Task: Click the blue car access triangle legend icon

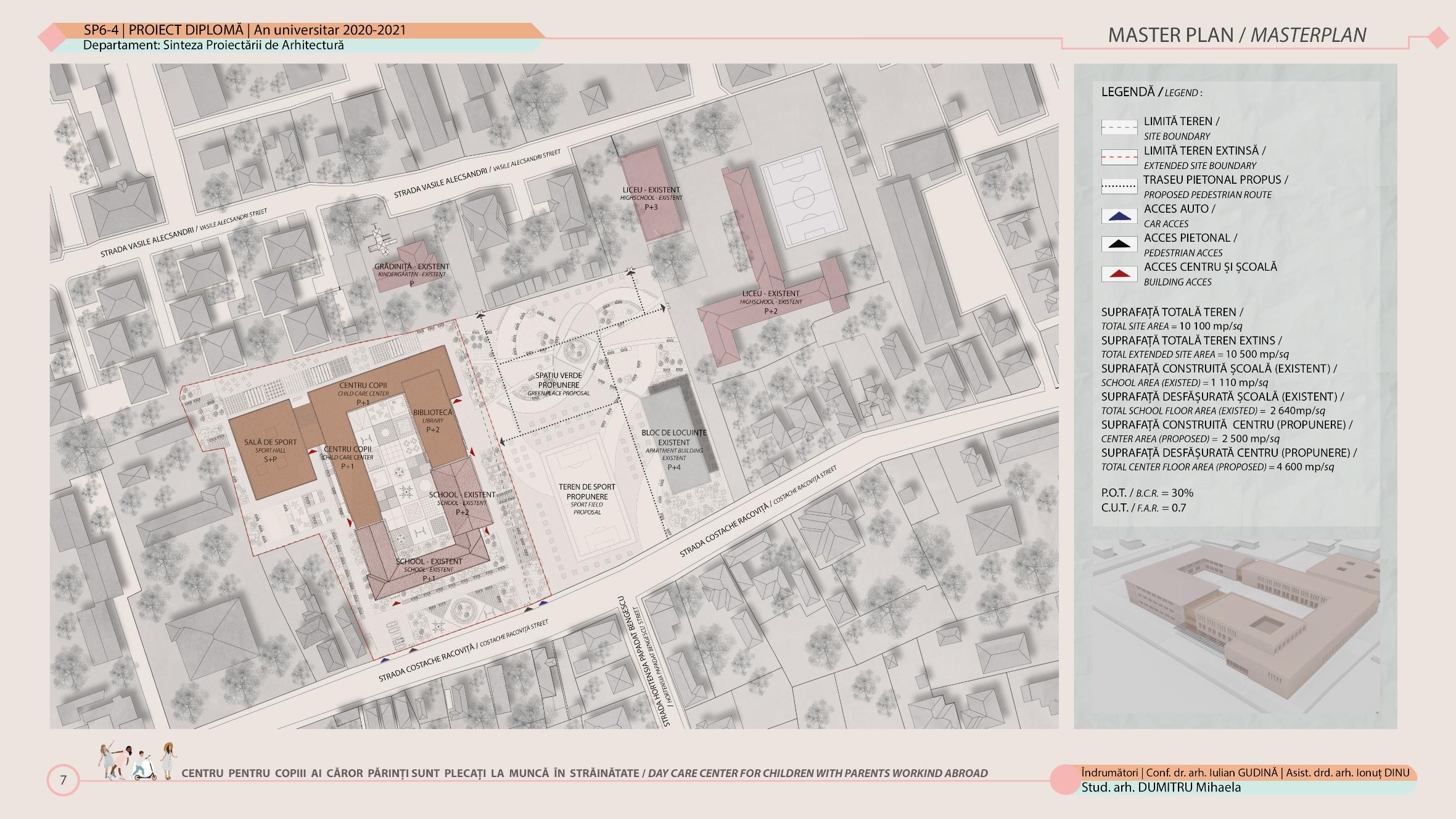Action: coord(1119,216)
